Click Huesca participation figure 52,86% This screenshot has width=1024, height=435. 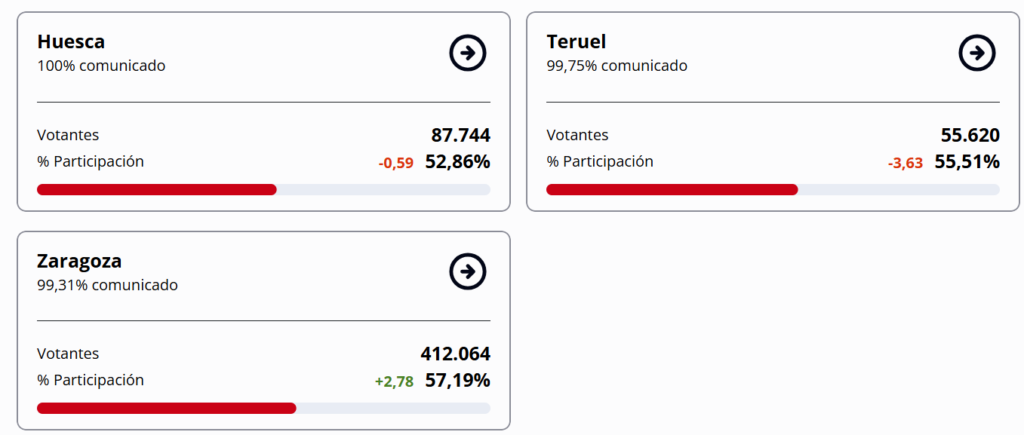(x=458, y=162)
